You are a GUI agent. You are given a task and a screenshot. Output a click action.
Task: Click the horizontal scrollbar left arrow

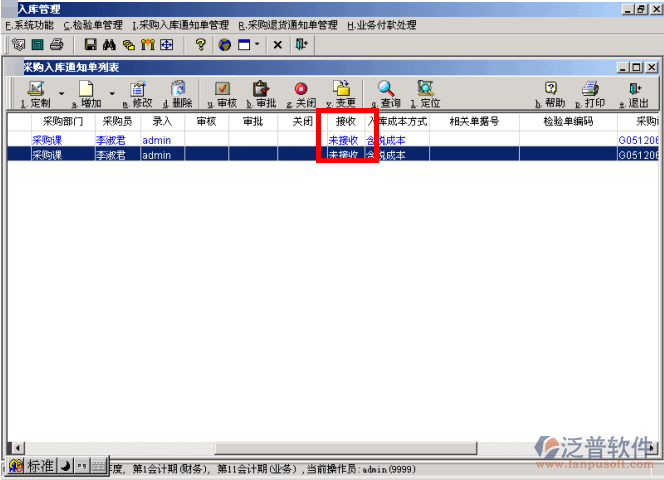(17, 448)
